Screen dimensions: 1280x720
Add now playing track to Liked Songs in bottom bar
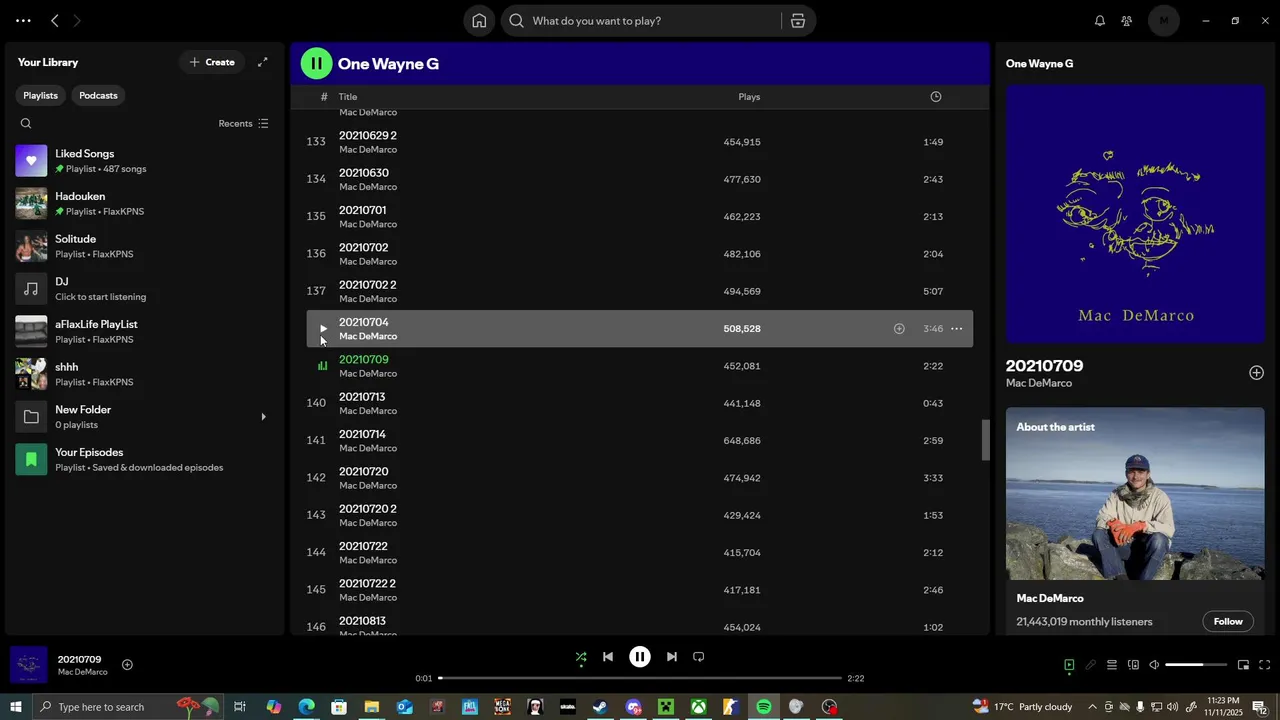[x=127, y=665]
